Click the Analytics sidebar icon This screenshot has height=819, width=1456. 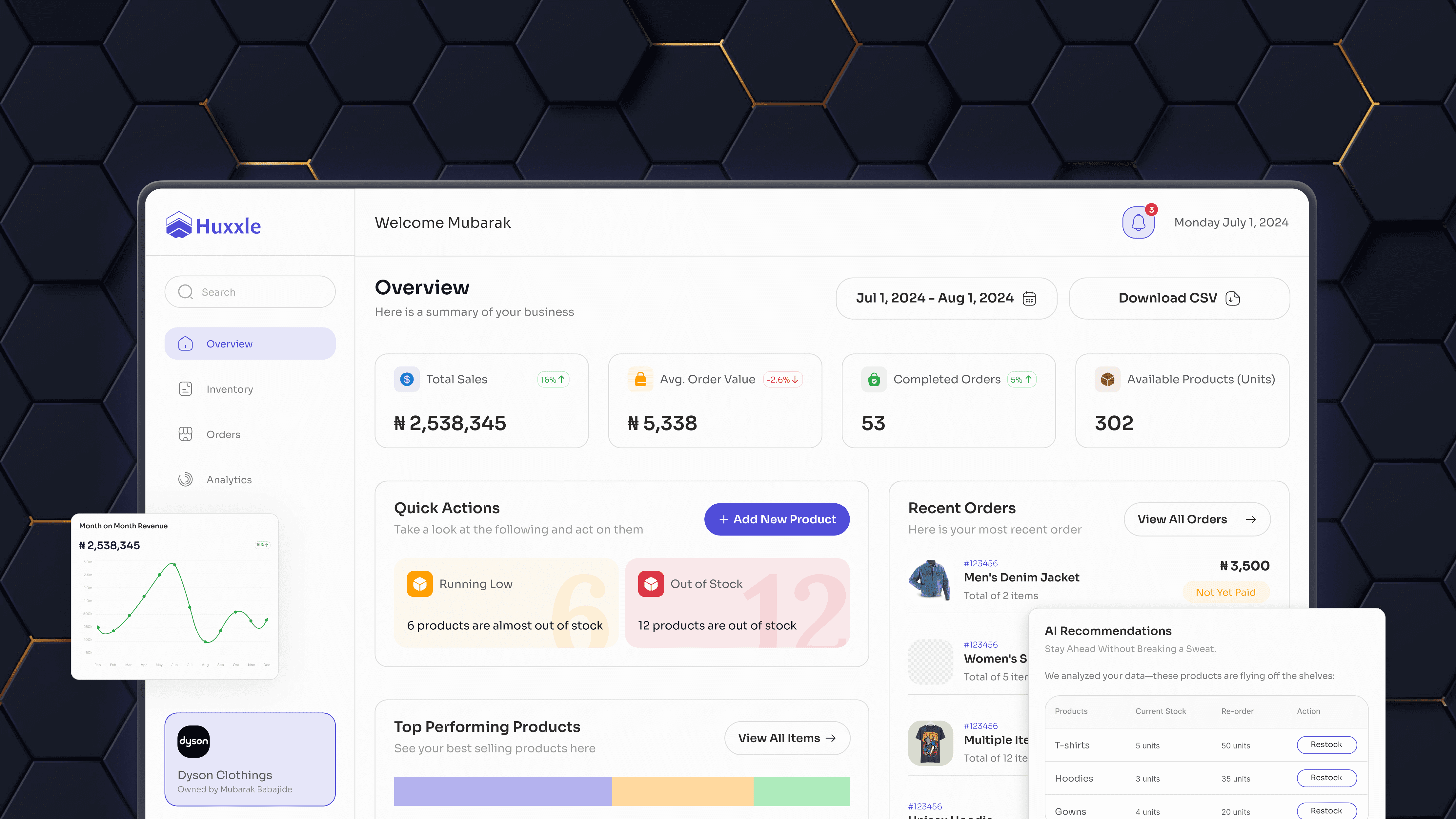[x=185, y=480]
